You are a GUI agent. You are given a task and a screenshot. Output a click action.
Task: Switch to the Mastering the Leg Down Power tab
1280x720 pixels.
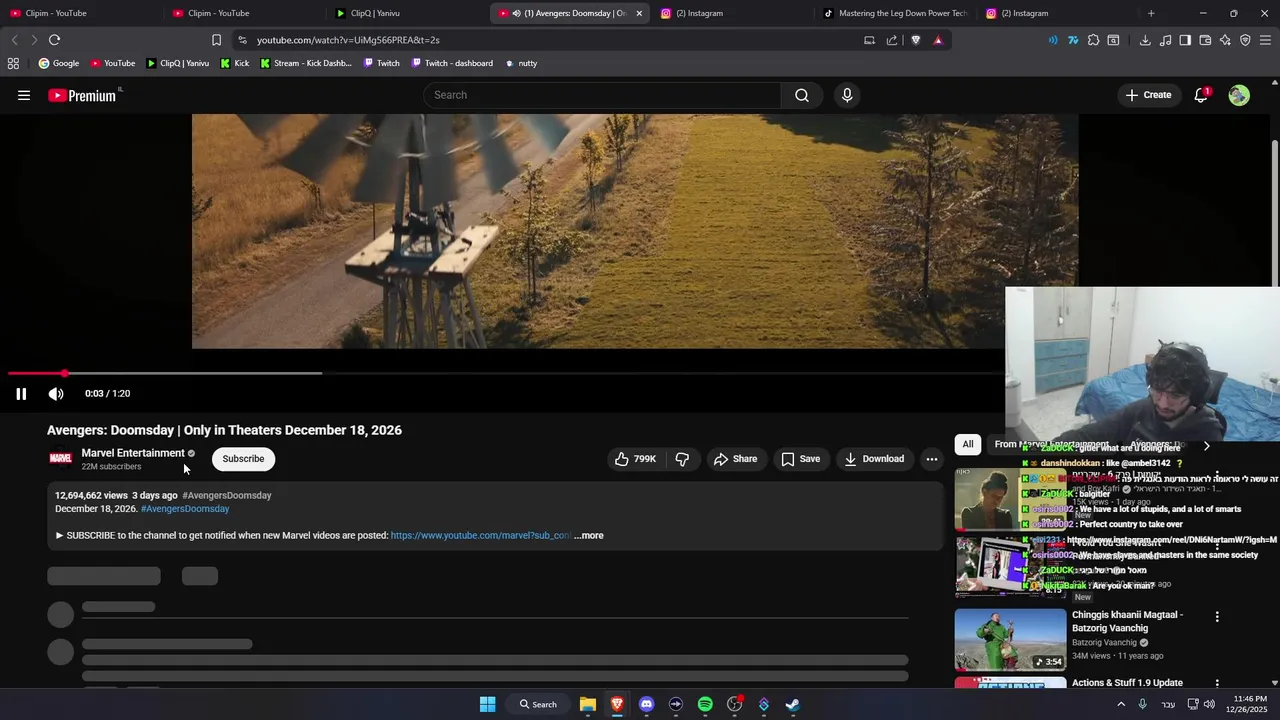pyautogui.click(x=895, y=13)
